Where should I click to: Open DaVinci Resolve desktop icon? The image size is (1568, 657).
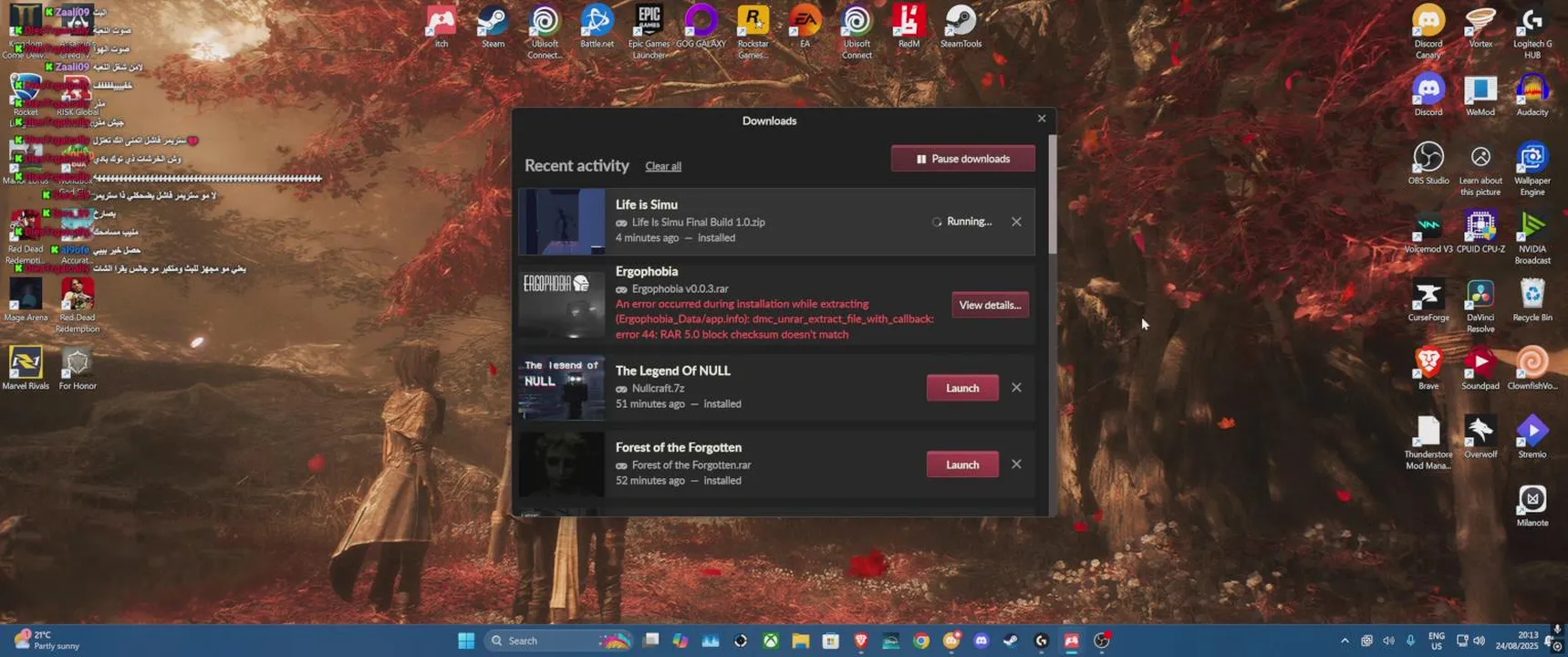pos(1480,306)
